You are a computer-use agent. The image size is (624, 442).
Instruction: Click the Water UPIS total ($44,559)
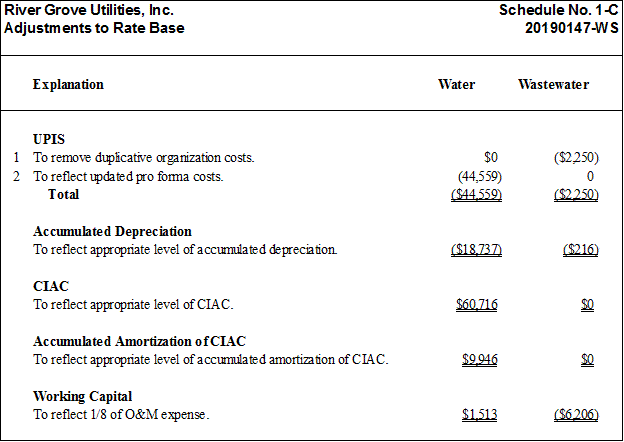tap(476, 195)
